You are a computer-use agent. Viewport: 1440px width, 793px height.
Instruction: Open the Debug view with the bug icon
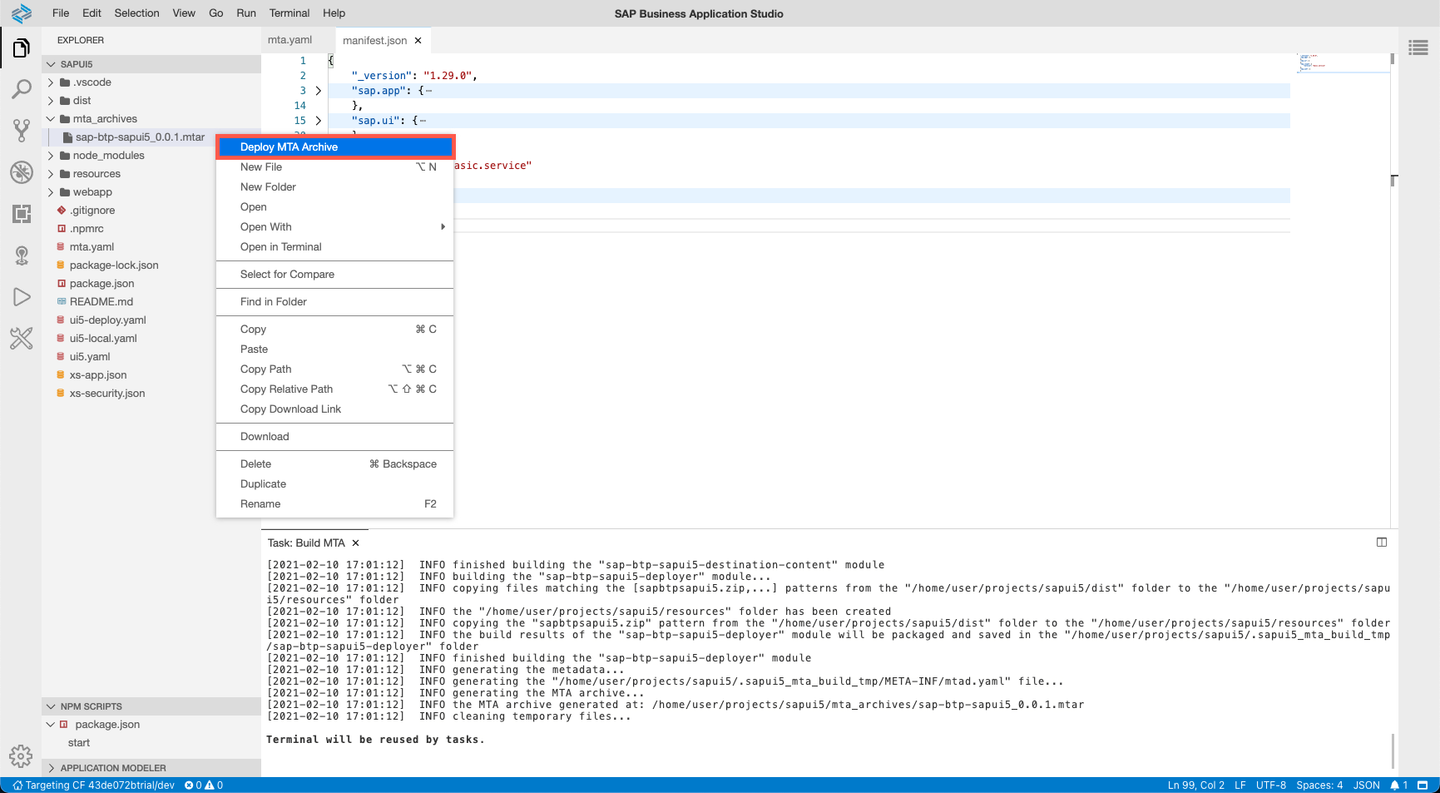pyautogui.click(x=21, y=172)
